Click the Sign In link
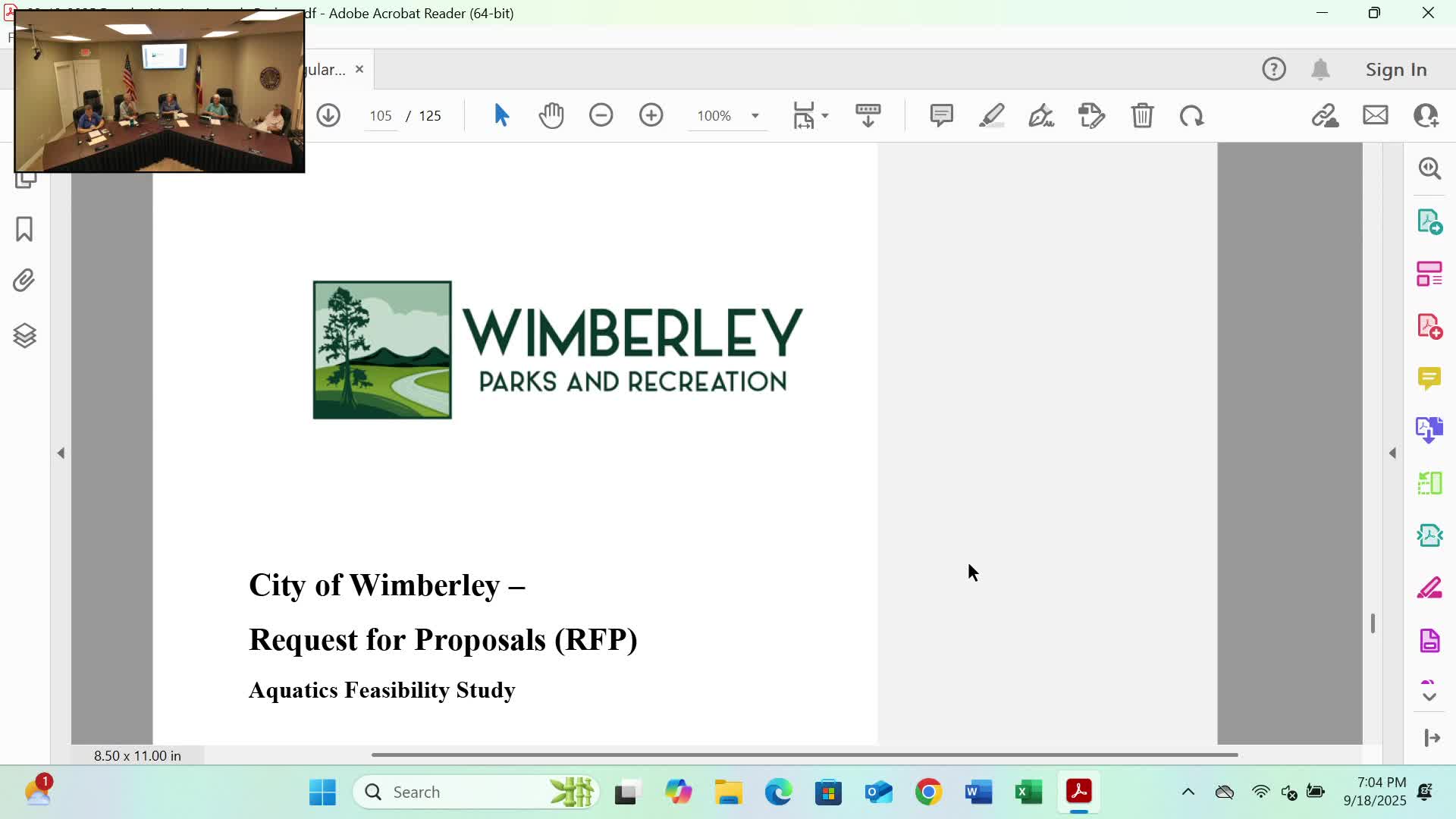The height and width of the screenshot is (819, 1456). click(1395, 69)
